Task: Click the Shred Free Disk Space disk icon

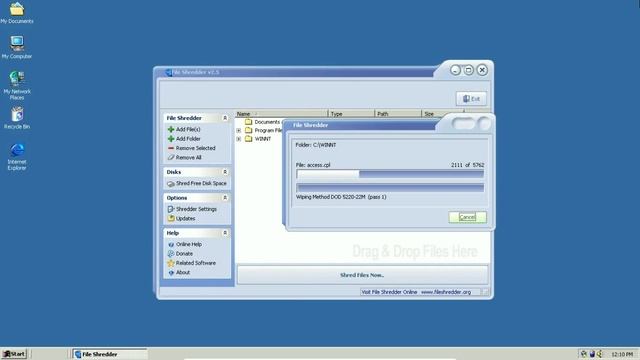Action: [171, 184]
